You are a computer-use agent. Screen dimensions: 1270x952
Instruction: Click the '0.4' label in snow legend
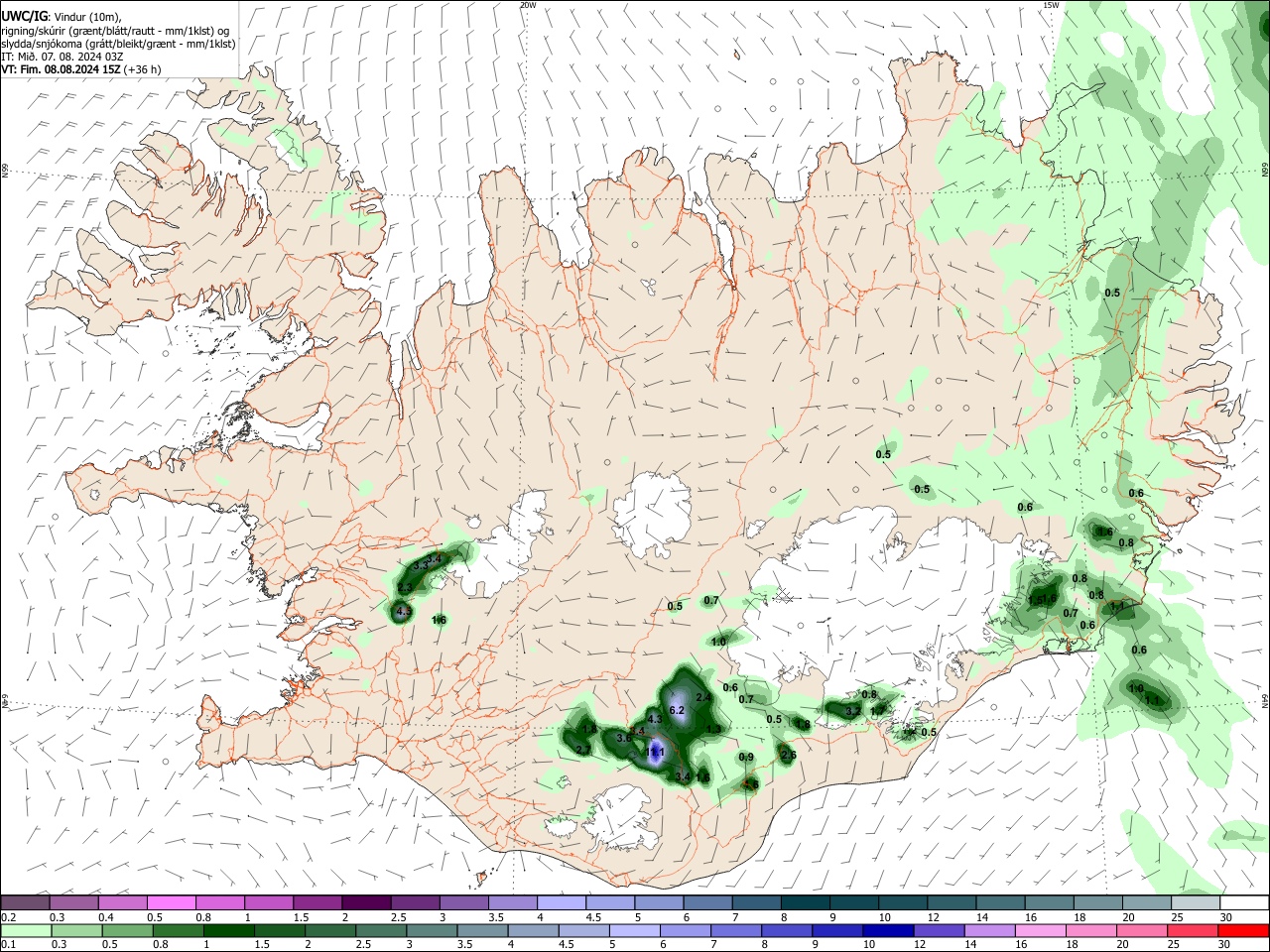[106, 917]
